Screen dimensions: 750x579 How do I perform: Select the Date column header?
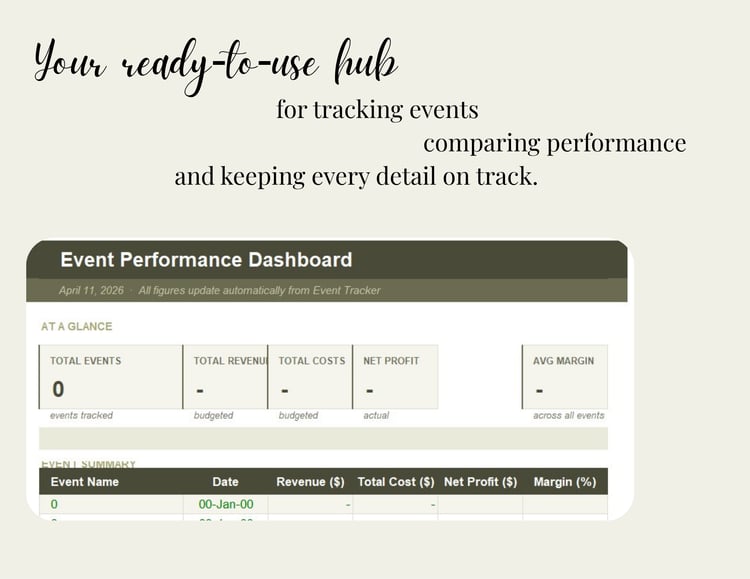point(226,482)
